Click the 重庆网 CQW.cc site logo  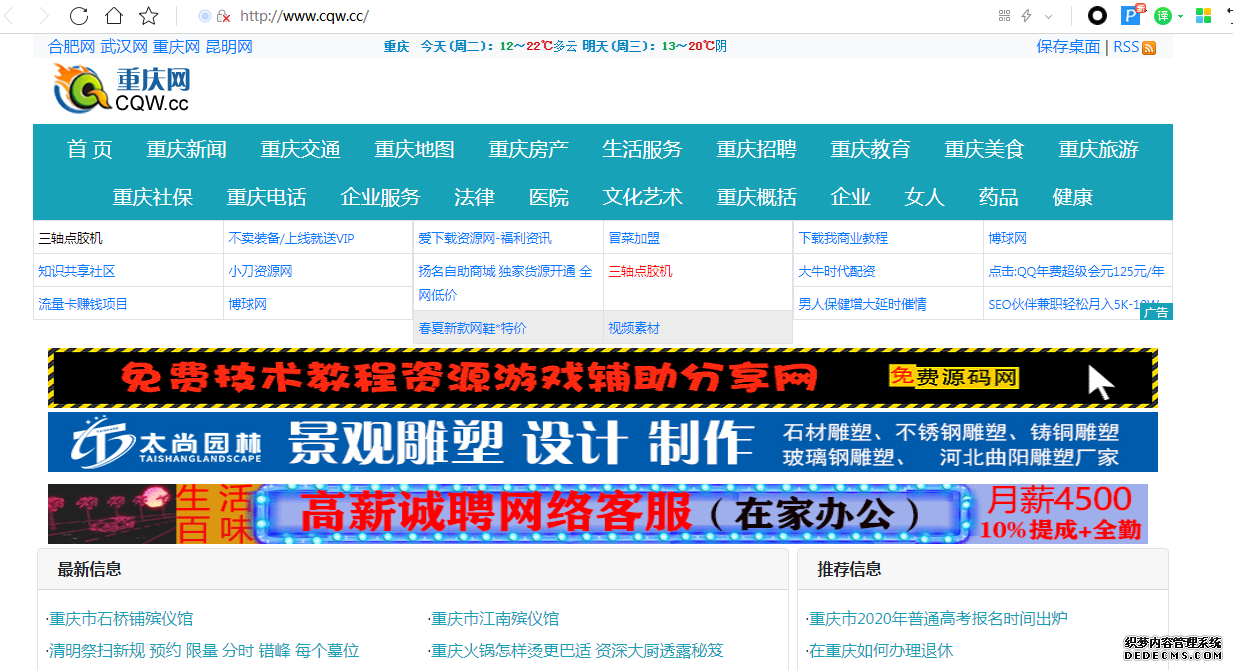click(122, 88)
